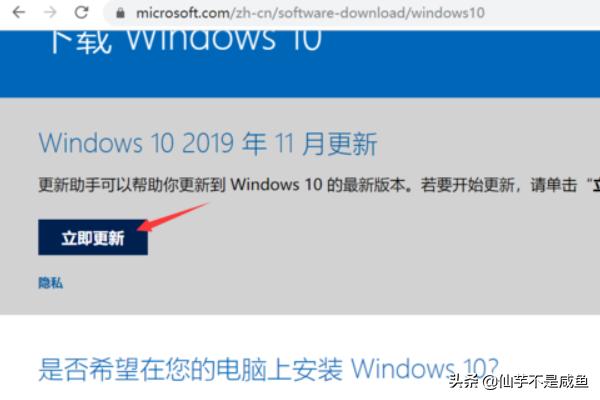Click the microsoft.com domain in the URL
Image resolution: width=600 pixels, height=400 pixels.
coord(183,13)
